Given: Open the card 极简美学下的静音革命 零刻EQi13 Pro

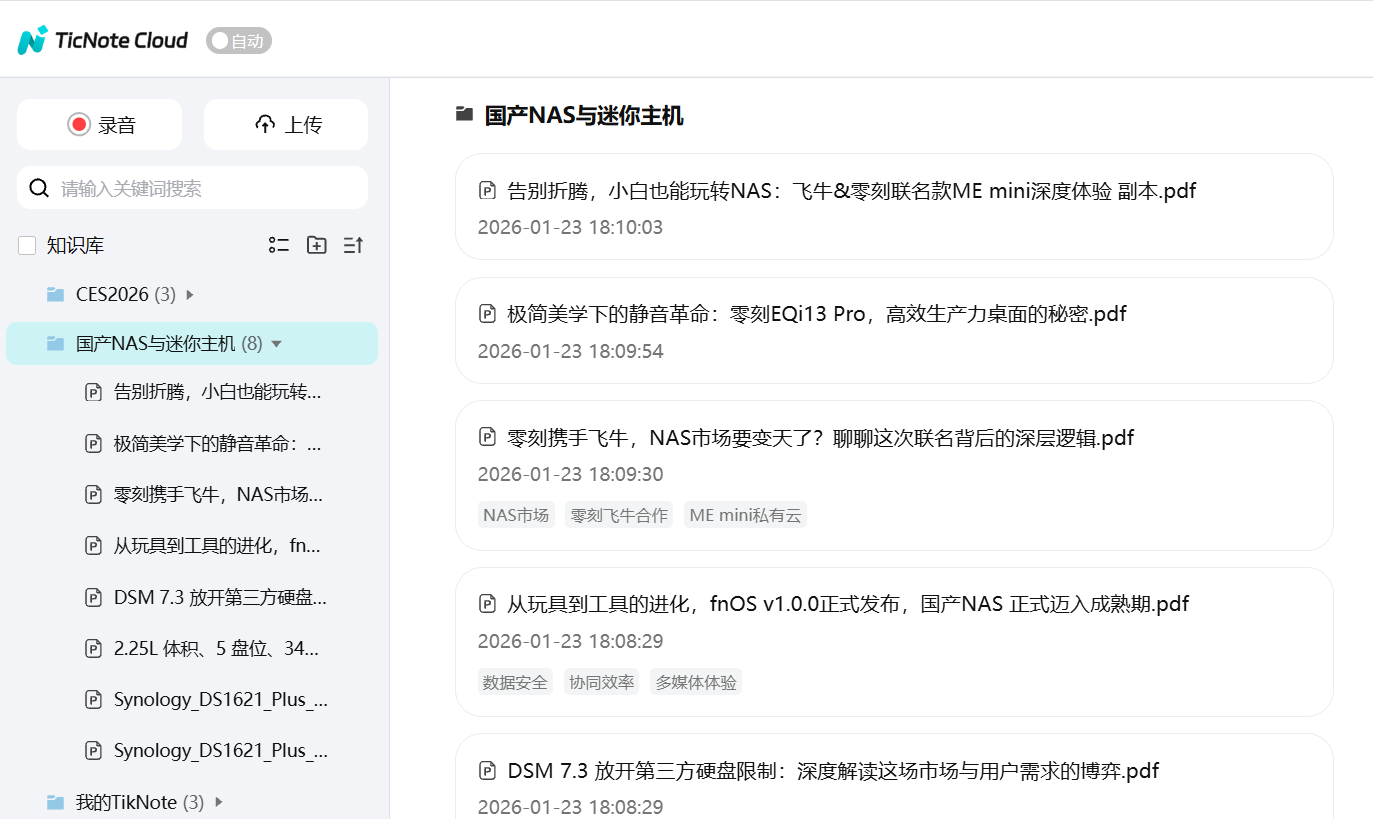Looking at the screenshot, I should [x=894, y=330].
